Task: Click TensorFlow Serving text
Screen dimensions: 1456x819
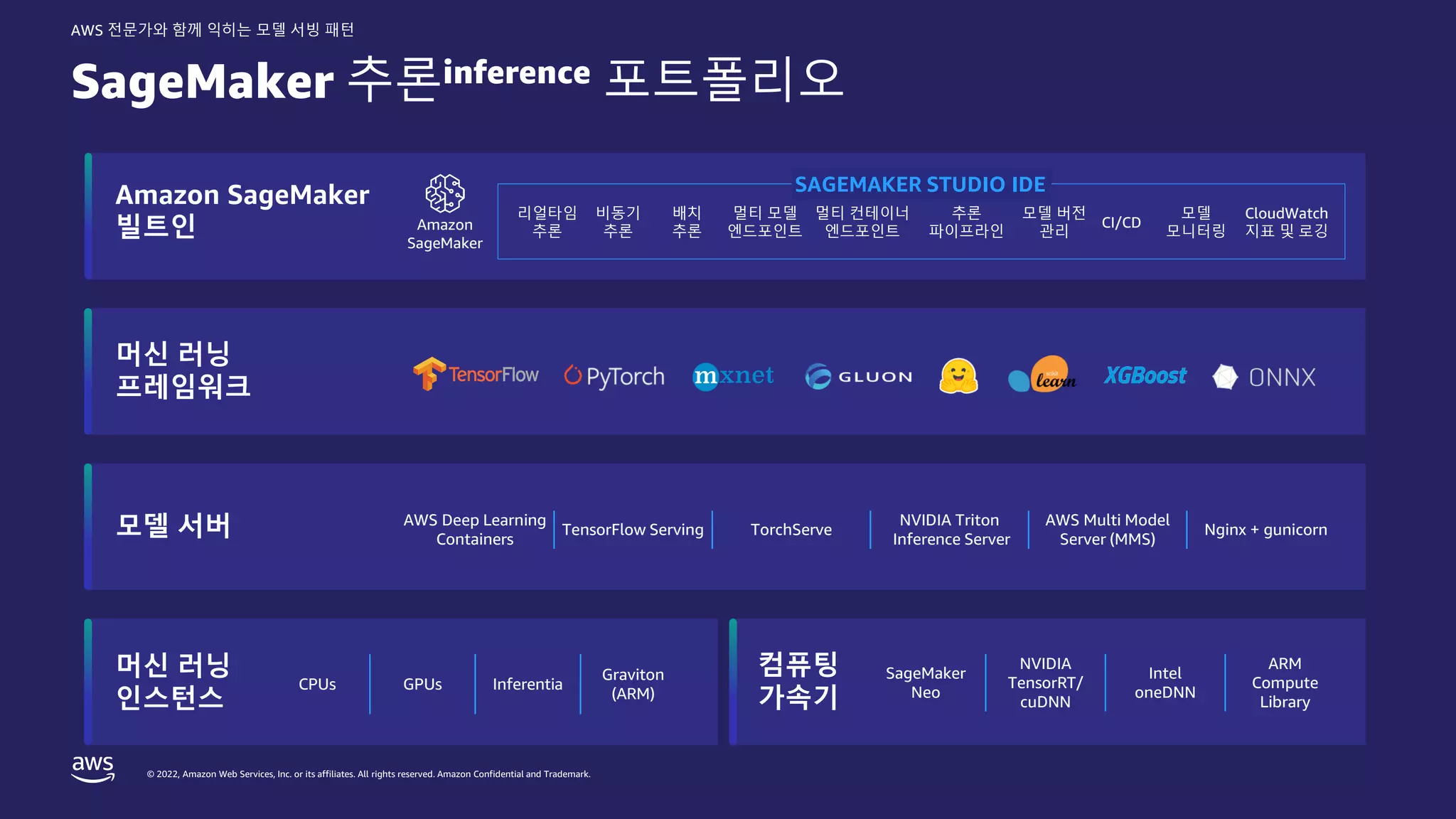Action: [633, 530]
